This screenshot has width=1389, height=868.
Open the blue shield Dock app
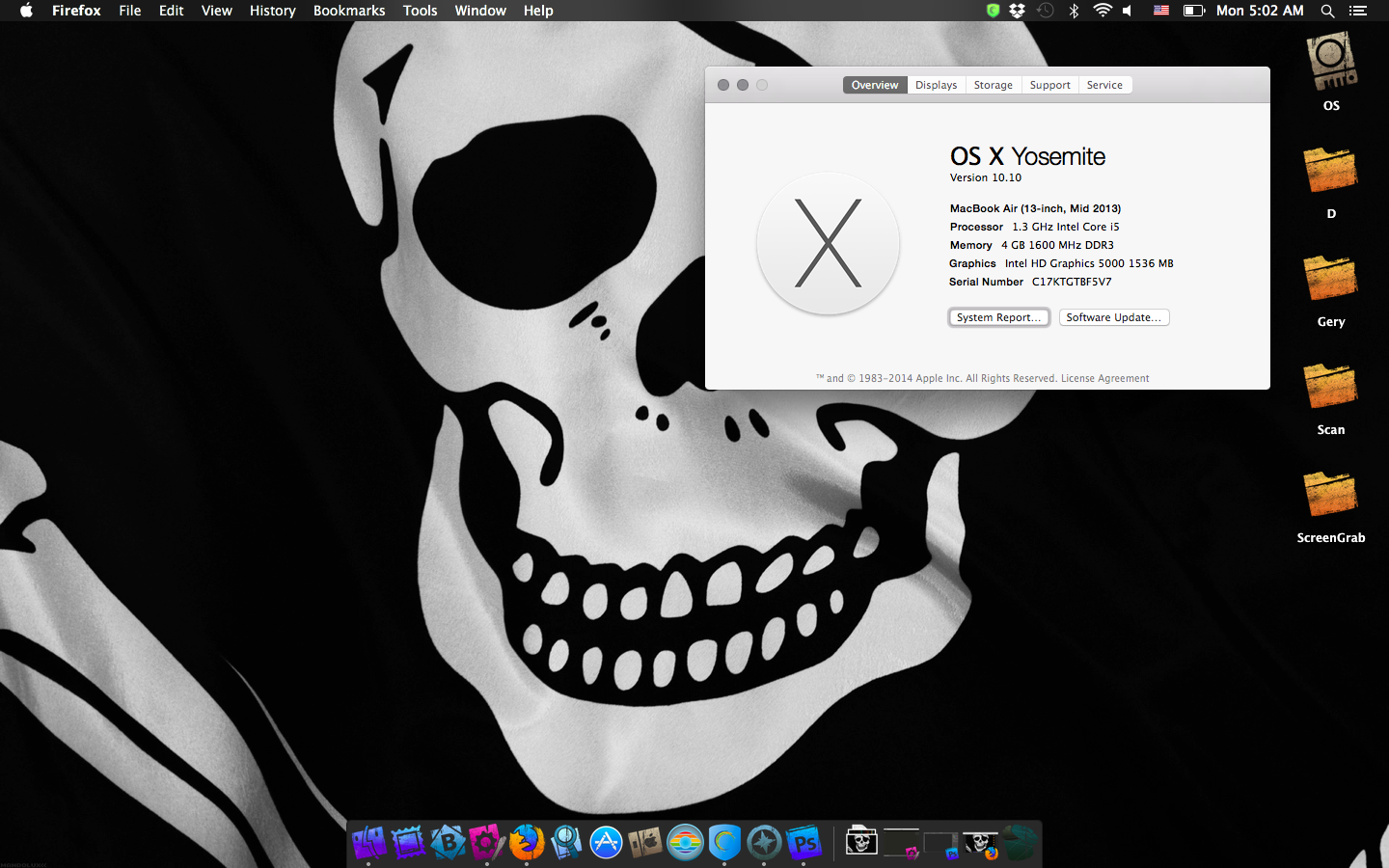[724, 843]
